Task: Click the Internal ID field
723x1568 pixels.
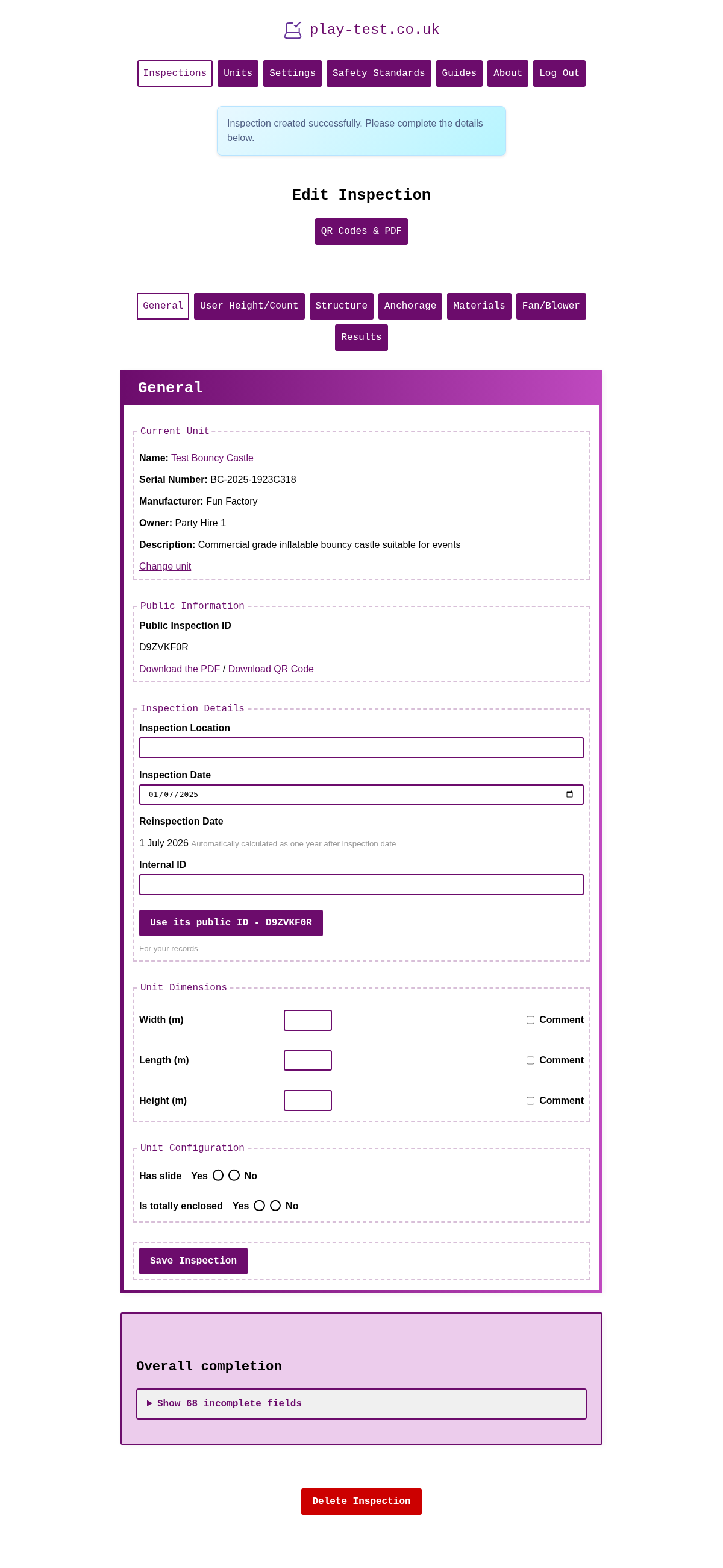Action: tap(361, 884)
